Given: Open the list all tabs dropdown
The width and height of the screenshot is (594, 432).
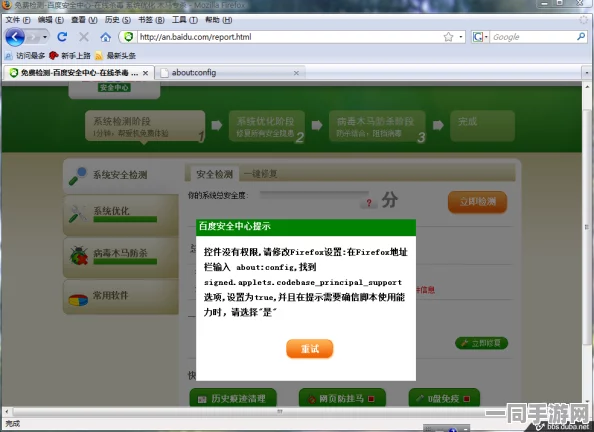Looking at the screenshot, I should pos(587,72).
